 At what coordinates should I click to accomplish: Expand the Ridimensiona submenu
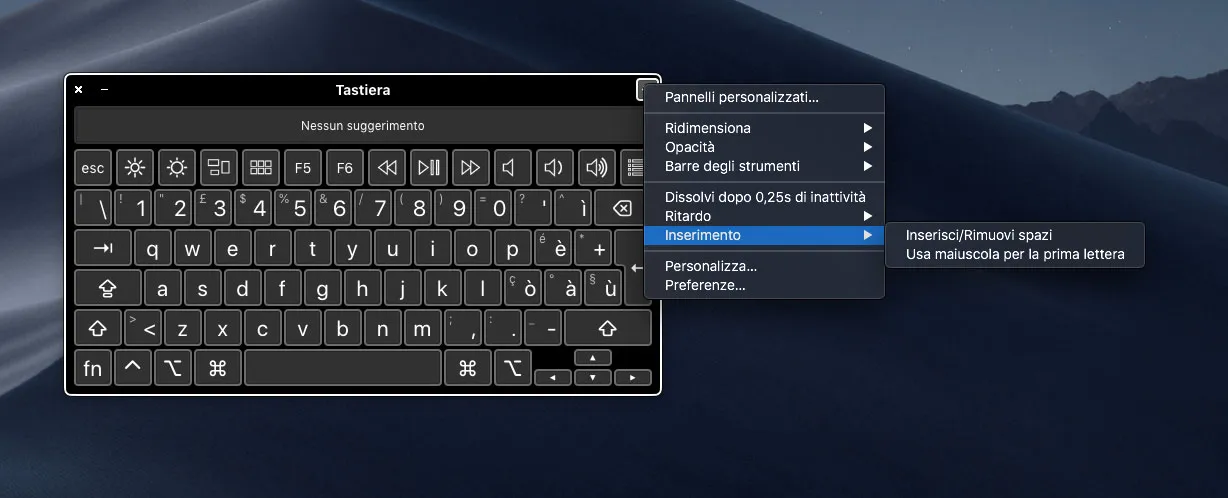tap(765, 128)
